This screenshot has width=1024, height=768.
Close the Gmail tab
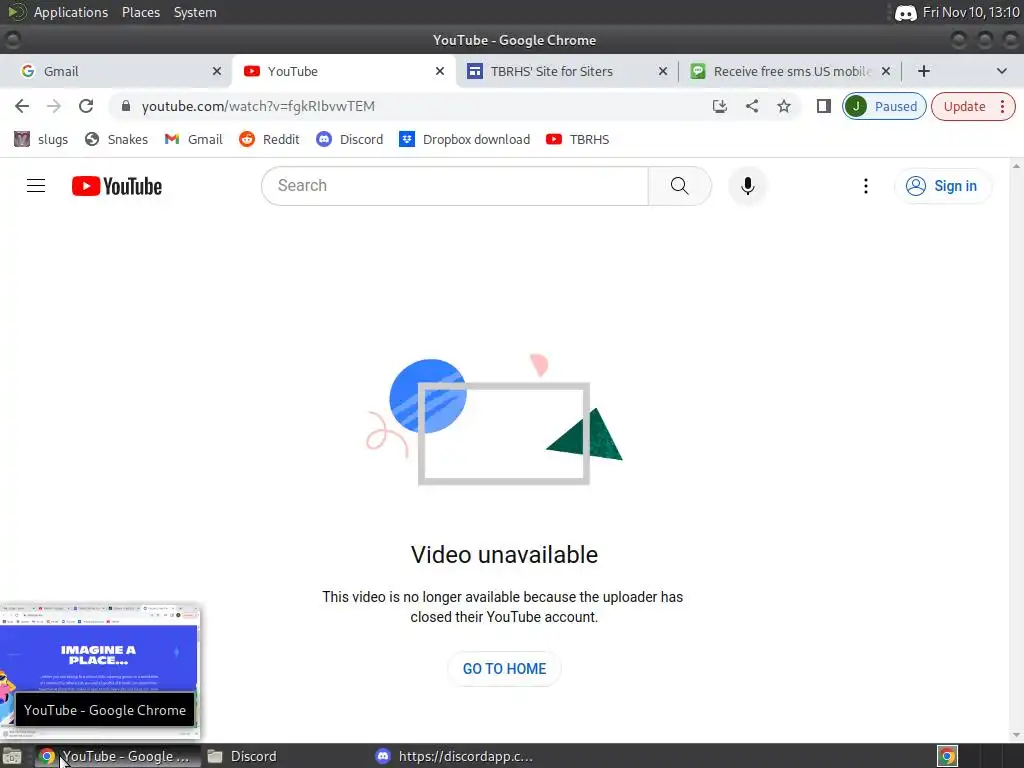[x=217, y=71]
